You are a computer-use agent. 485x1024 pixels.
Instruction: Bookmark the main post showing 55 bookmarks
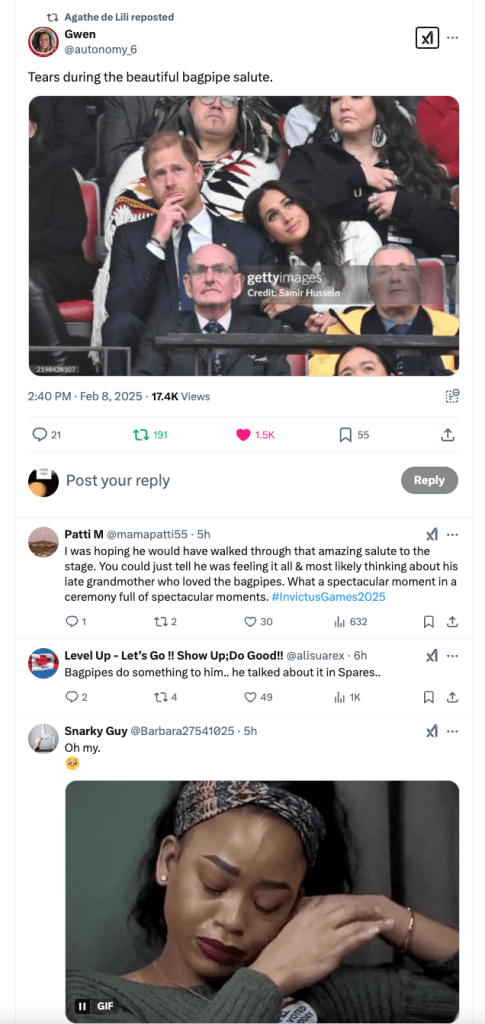coord(345,435)
